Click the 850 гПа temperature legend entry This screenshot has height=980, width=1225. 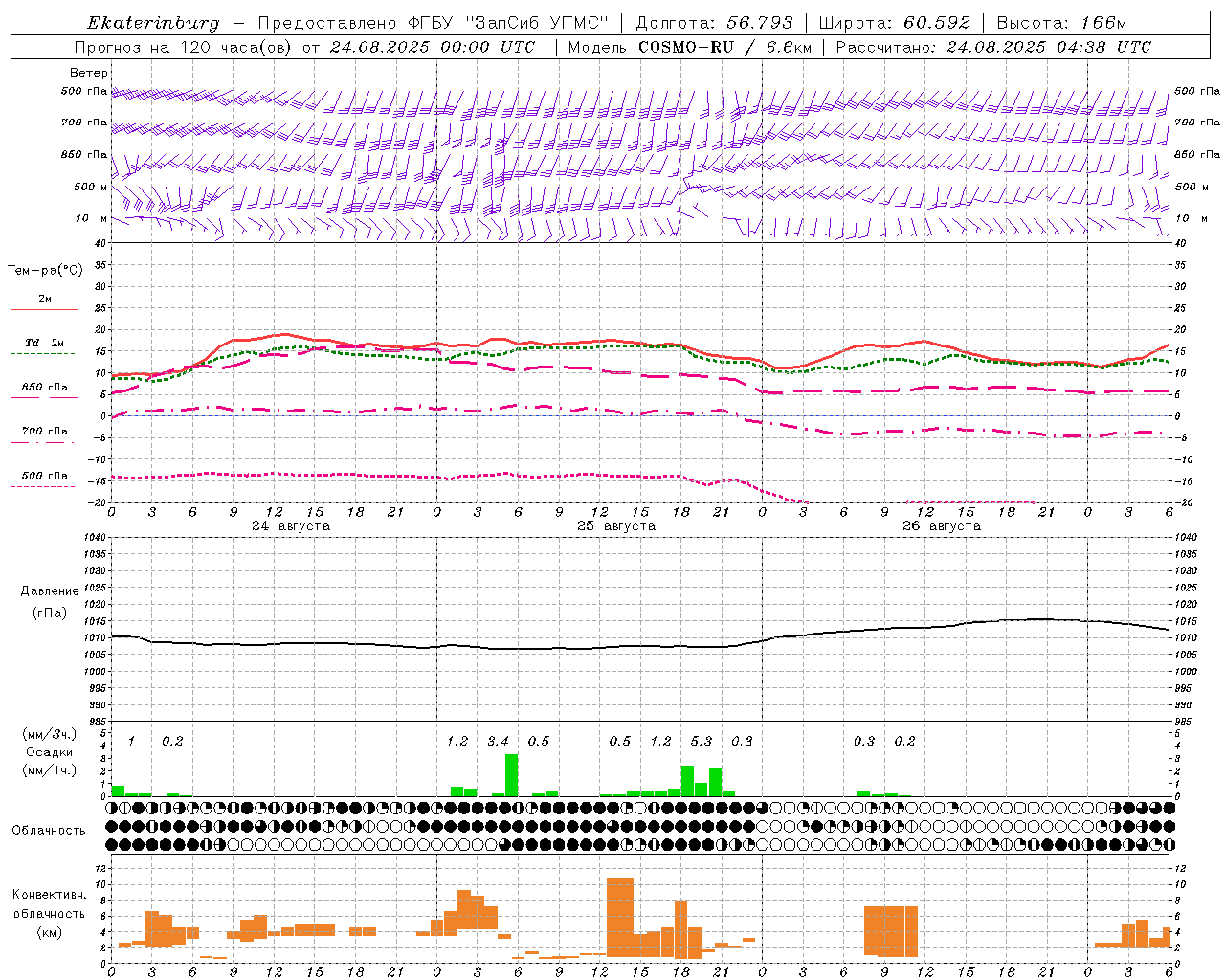[44, 388]
